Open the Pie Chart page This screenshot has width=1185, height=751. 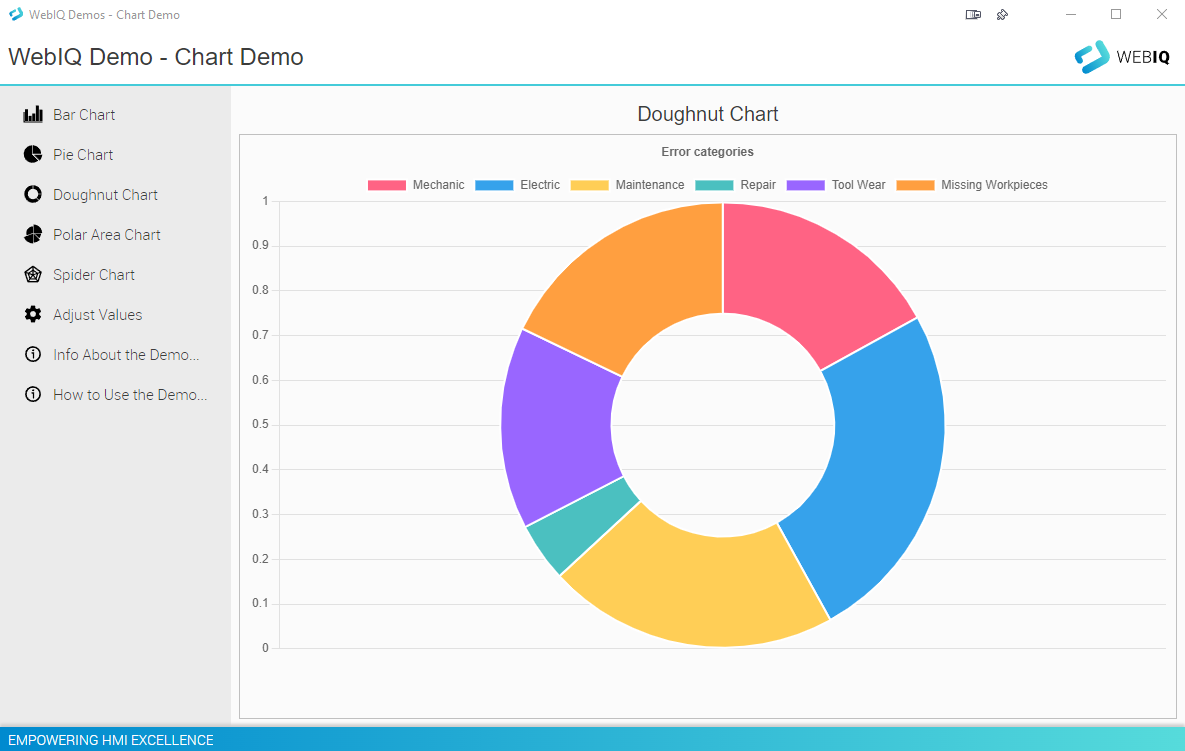pyautogui.click(x=83, y=155)
